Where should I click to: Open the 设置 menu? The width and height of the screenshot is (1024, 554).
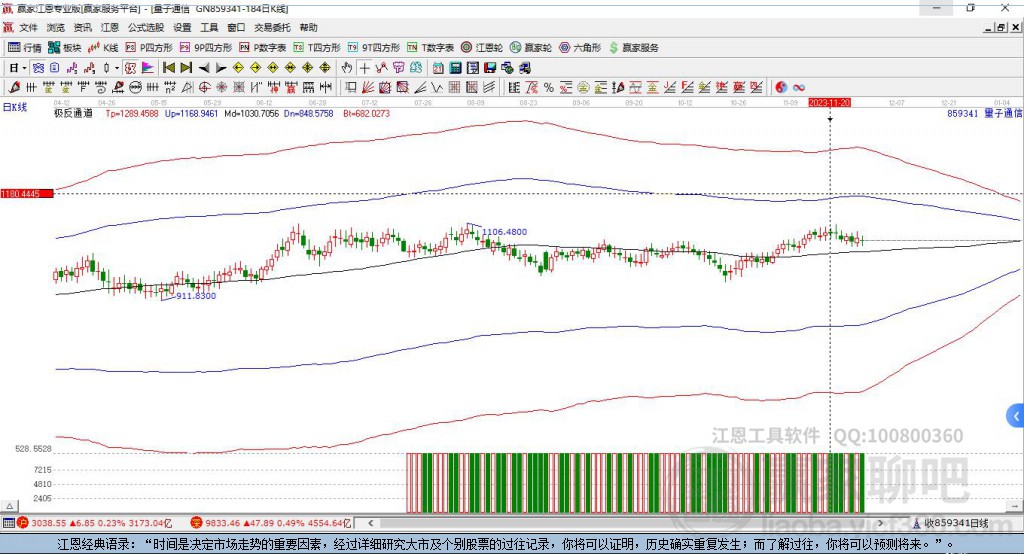coord(182,27)
